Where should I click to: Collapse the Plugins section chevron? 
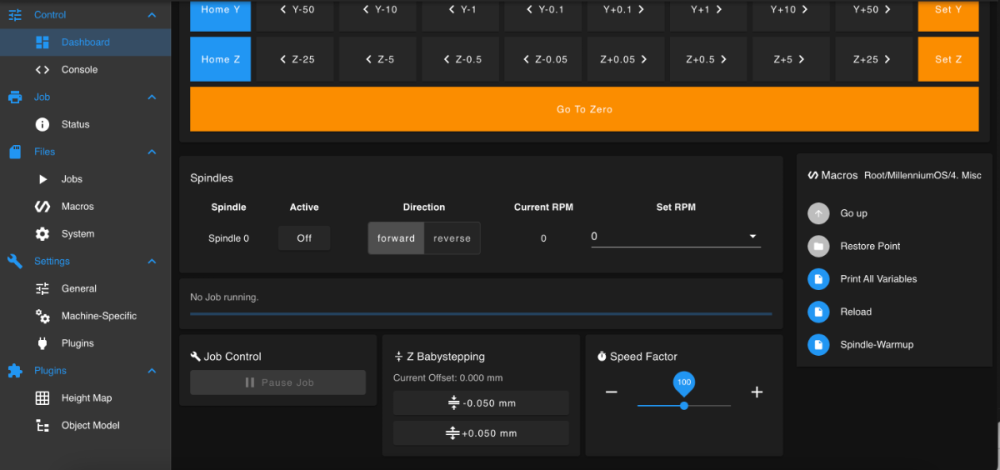pyautogui.click(x=151, y=371)
